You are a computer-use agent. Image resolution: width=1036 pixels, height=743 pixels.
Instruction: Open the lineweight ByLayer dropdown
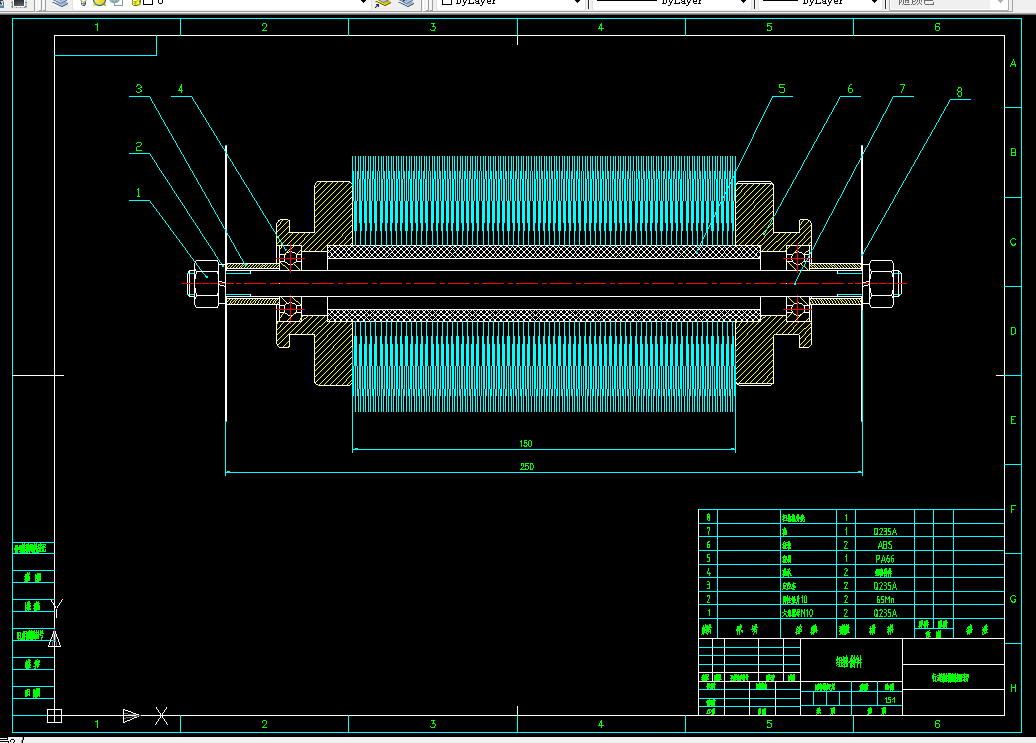click(x=820, y=3)
